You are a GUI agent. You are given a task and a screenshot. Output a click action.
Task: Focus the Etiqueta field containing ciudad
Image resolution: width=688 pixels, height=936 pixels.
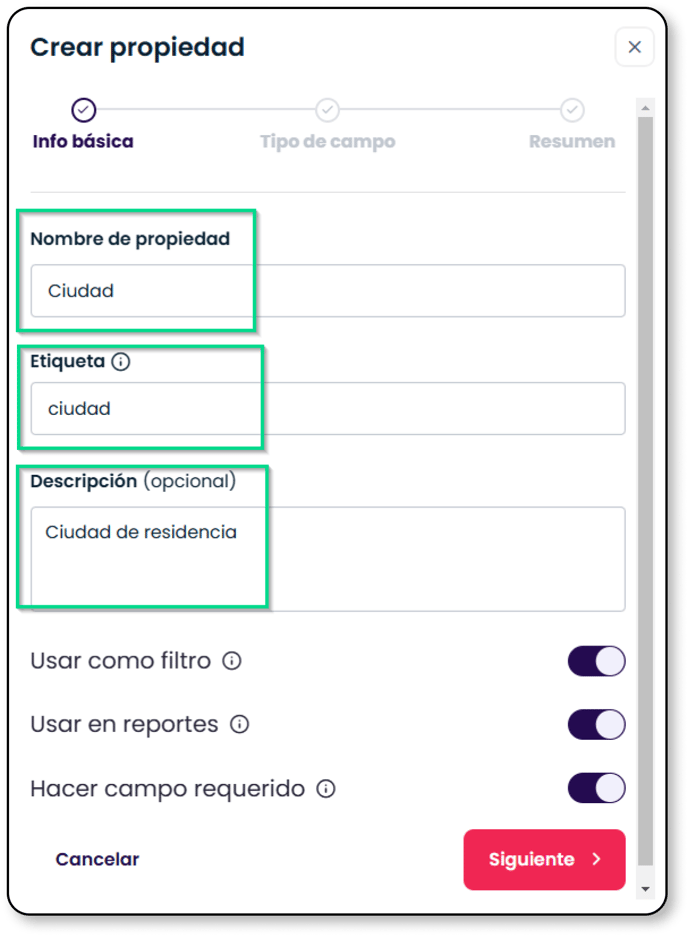[x=328, y=408]
